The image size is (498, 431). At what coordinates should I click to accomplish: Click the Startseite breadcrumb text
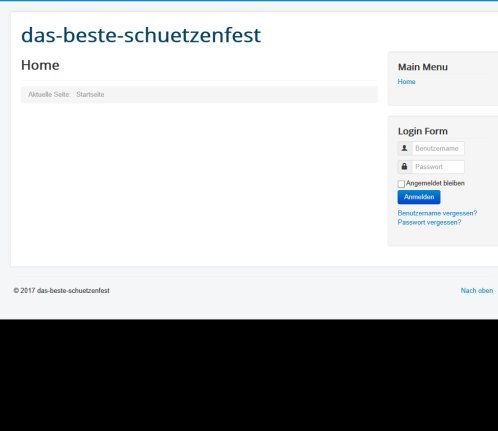point(90,94)
